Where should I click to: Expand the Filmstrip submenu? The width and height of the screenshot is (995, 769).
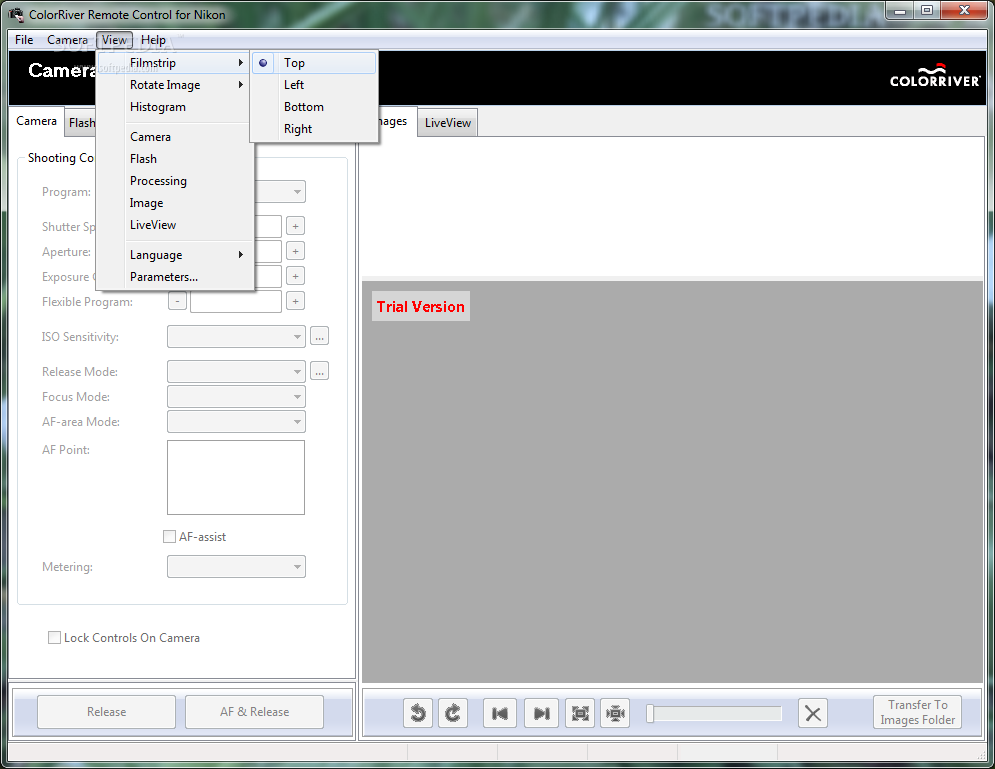[x=175, y=63]
